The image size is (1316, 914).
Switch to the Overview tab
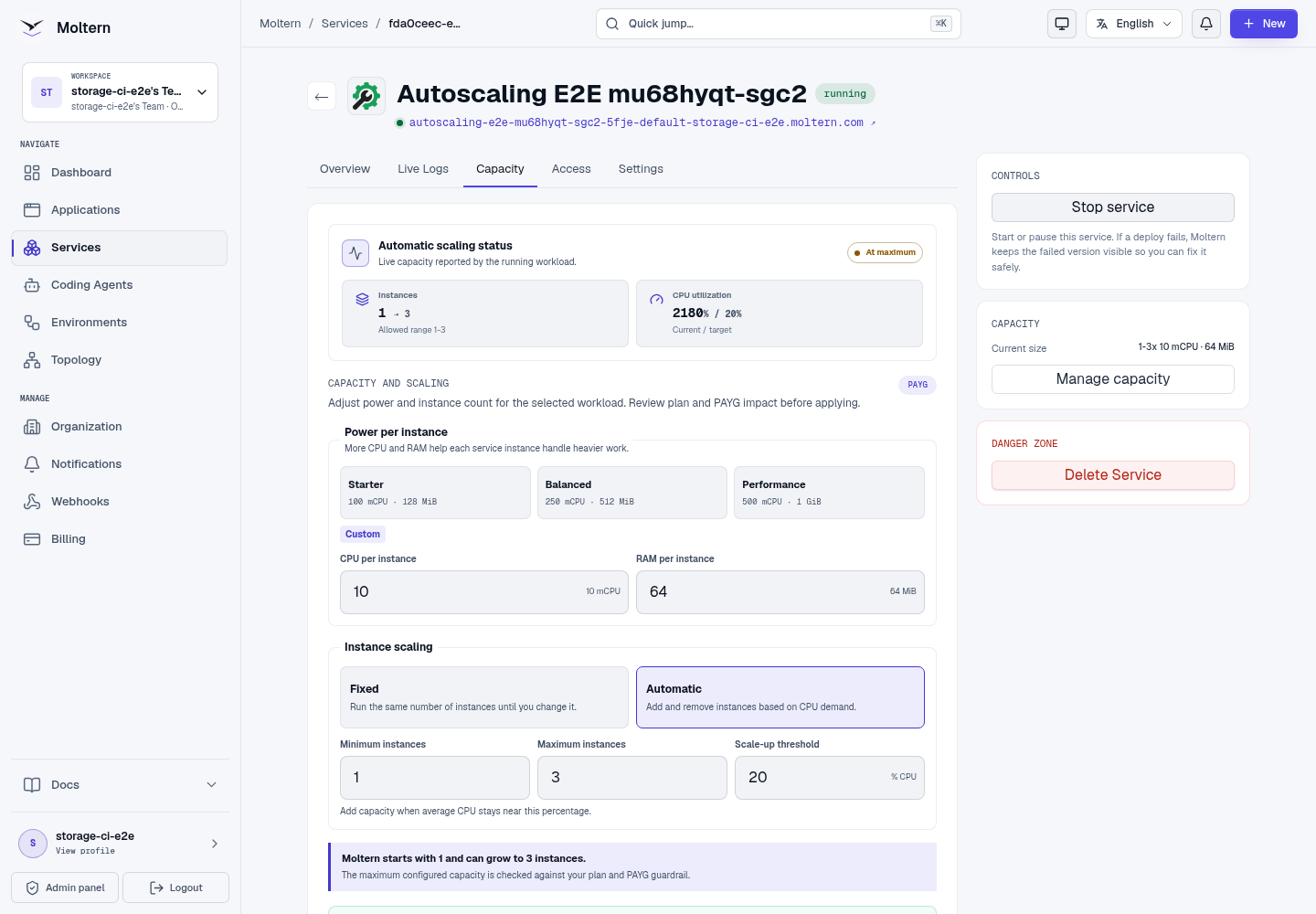coord(345,169)
